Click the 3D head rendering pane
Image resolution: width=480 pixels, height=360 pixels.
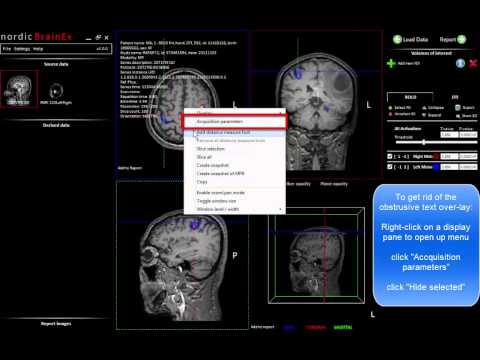click(x=316, y=255)
